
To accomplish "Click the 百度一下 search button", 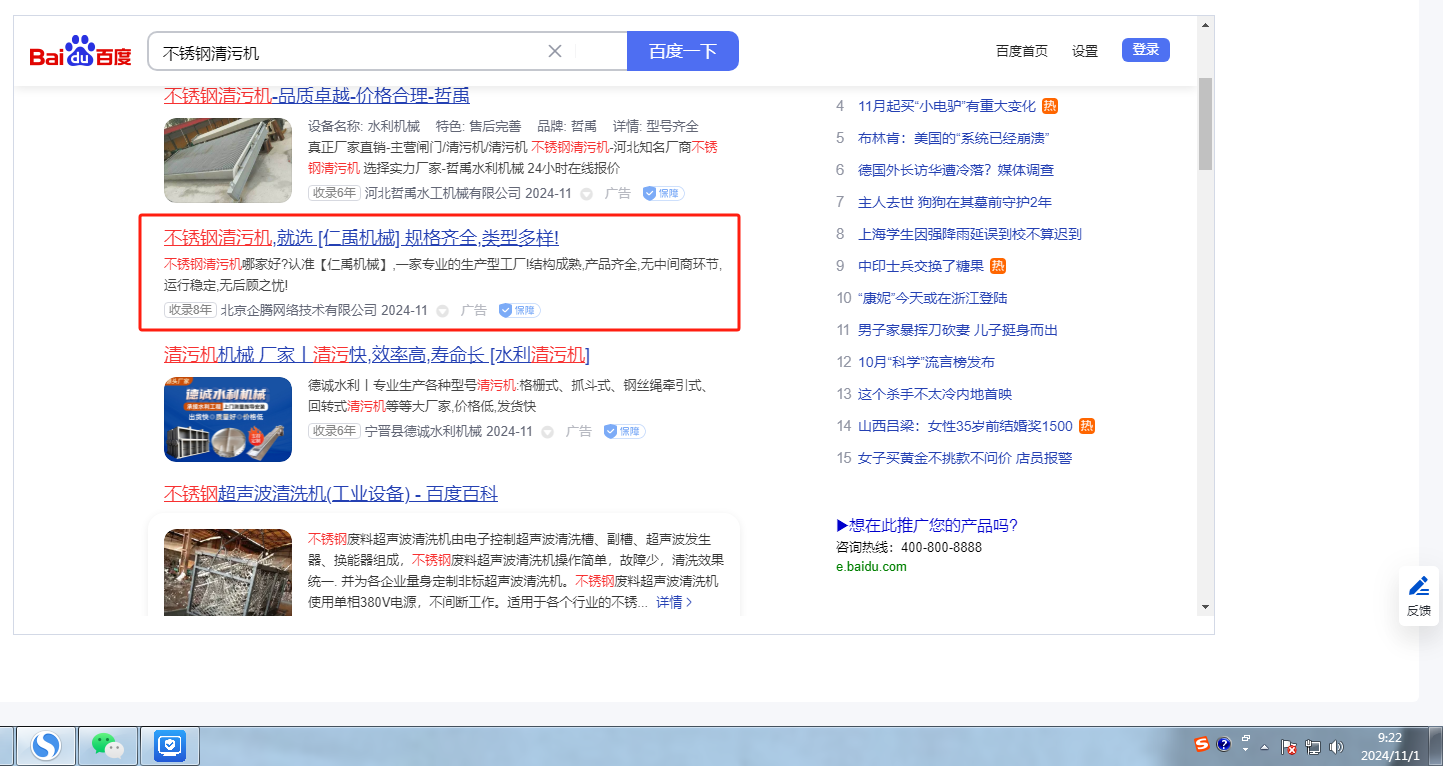I will coord(682,51).
